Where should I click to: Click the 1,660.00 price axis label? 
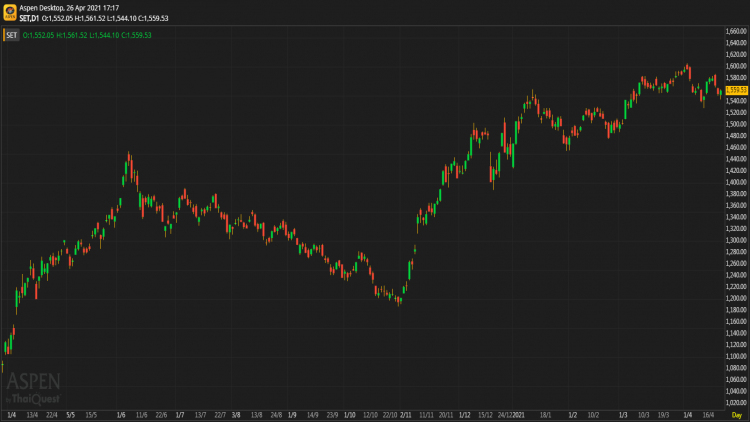pos(736,31)
